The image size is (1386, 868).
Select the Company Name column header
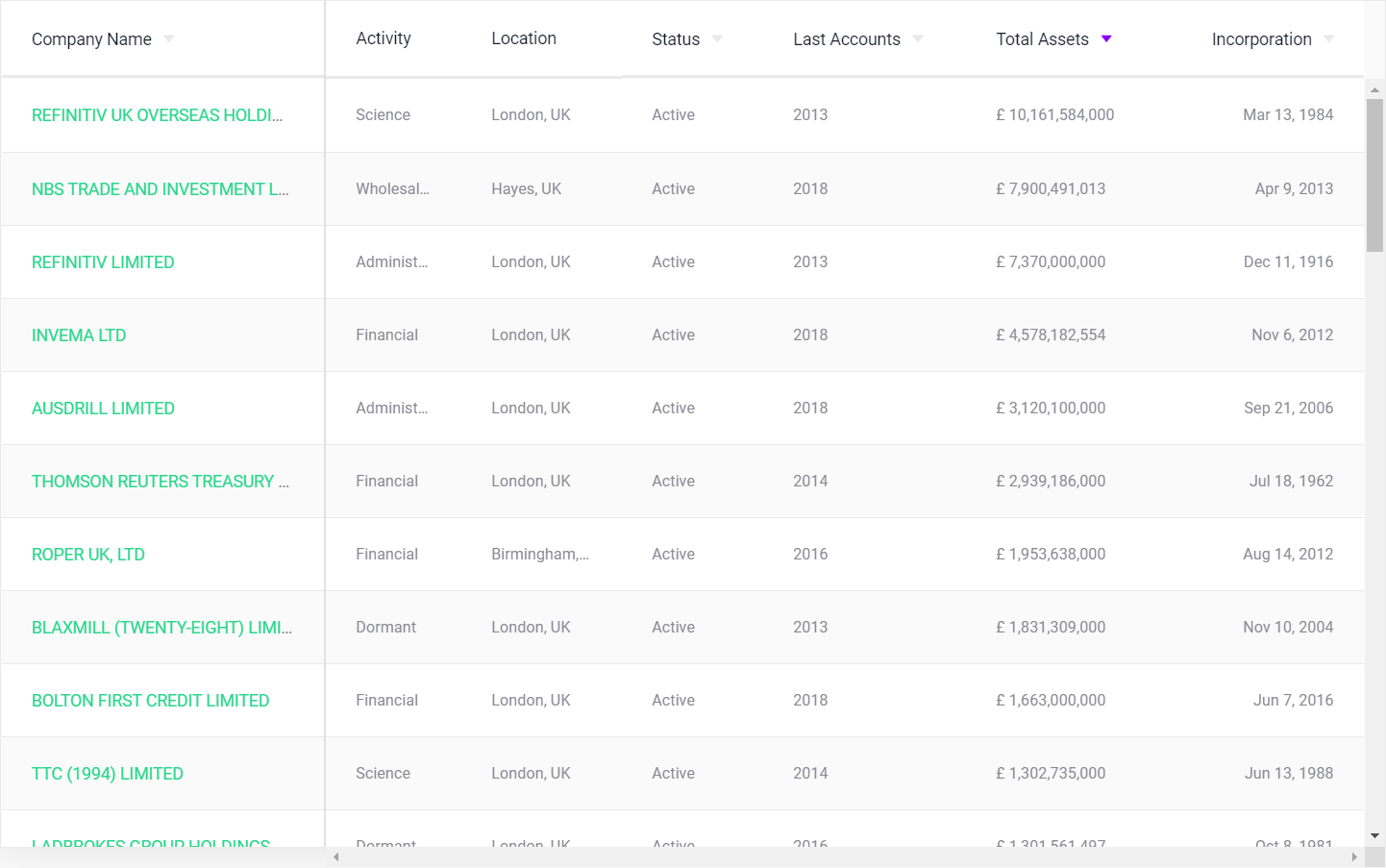pyautogui.click(x=91, y=39)
